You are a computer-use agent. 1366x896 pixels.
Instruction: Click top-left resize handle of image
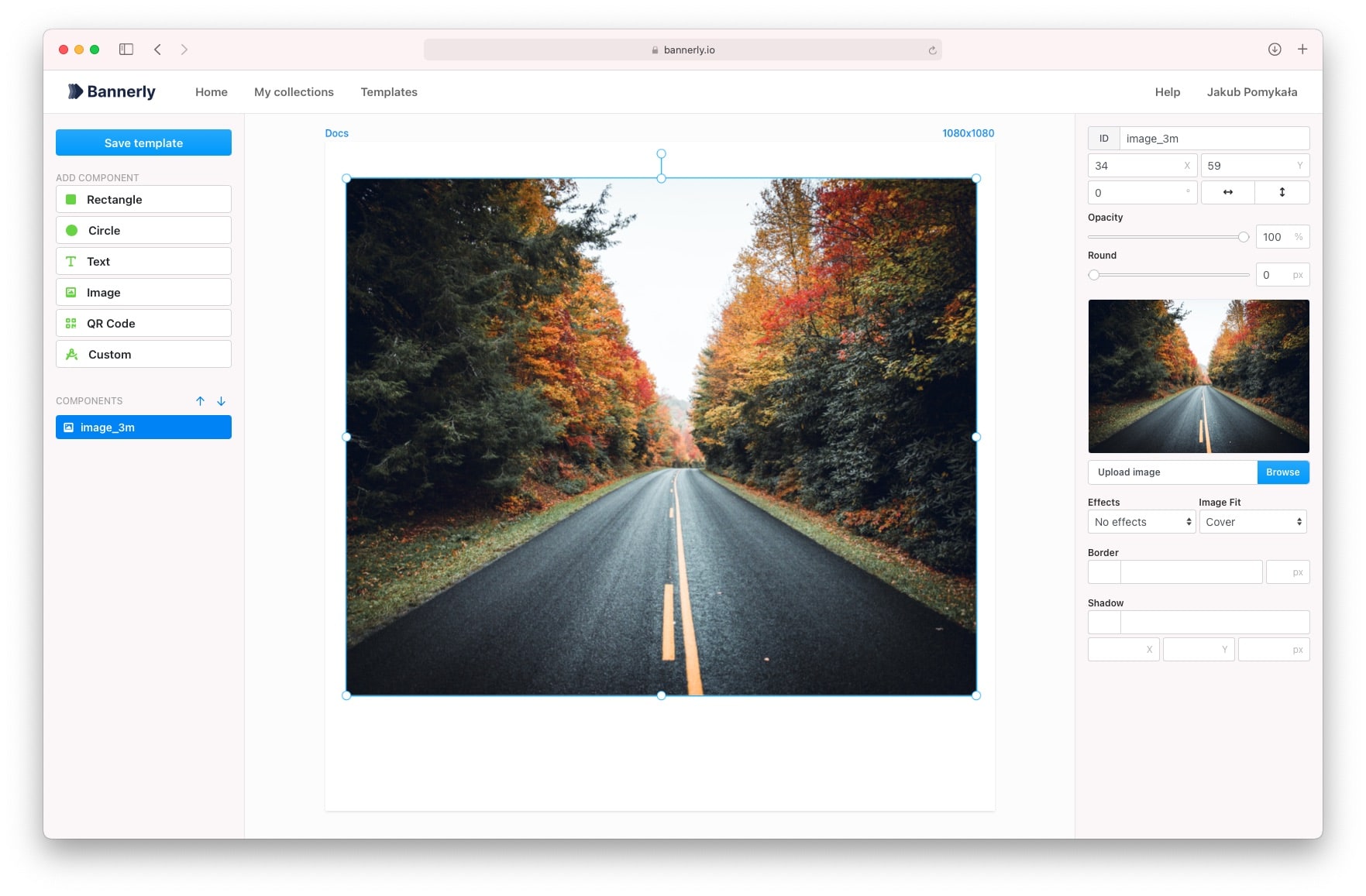tap(346, 179)
